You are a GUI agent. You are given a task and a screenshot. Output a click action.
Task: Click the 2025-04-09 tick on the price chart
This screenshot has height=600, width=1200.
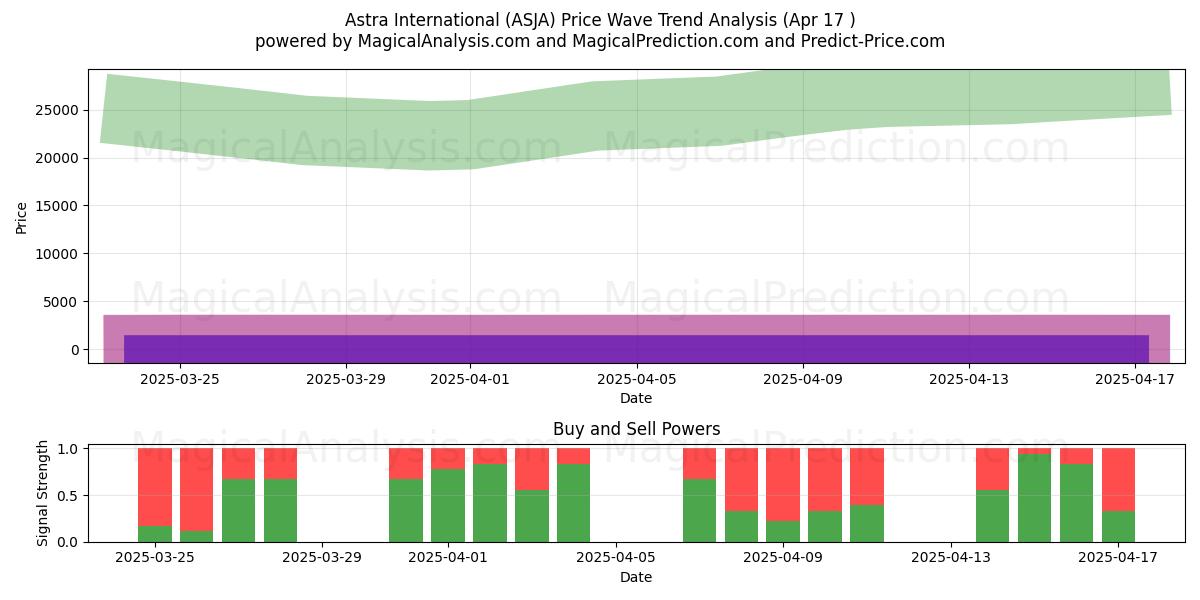(802, 378)
